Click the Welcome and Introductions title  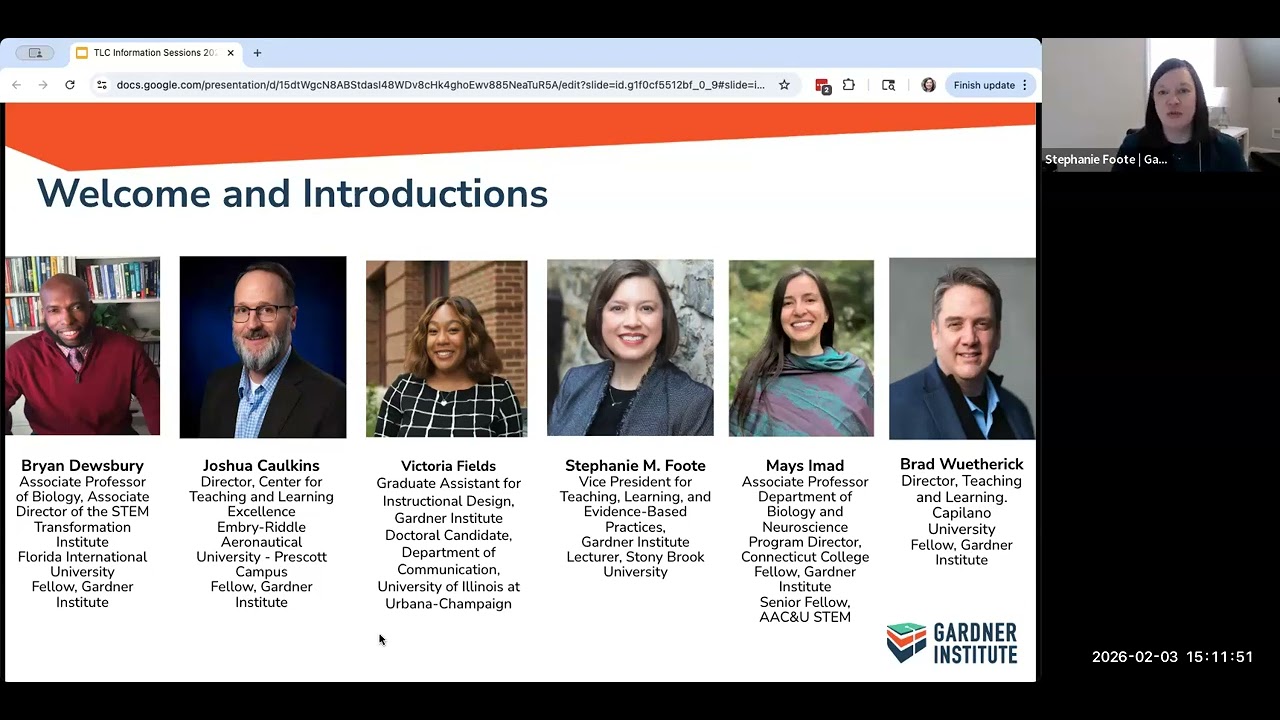tap(292, 193)
